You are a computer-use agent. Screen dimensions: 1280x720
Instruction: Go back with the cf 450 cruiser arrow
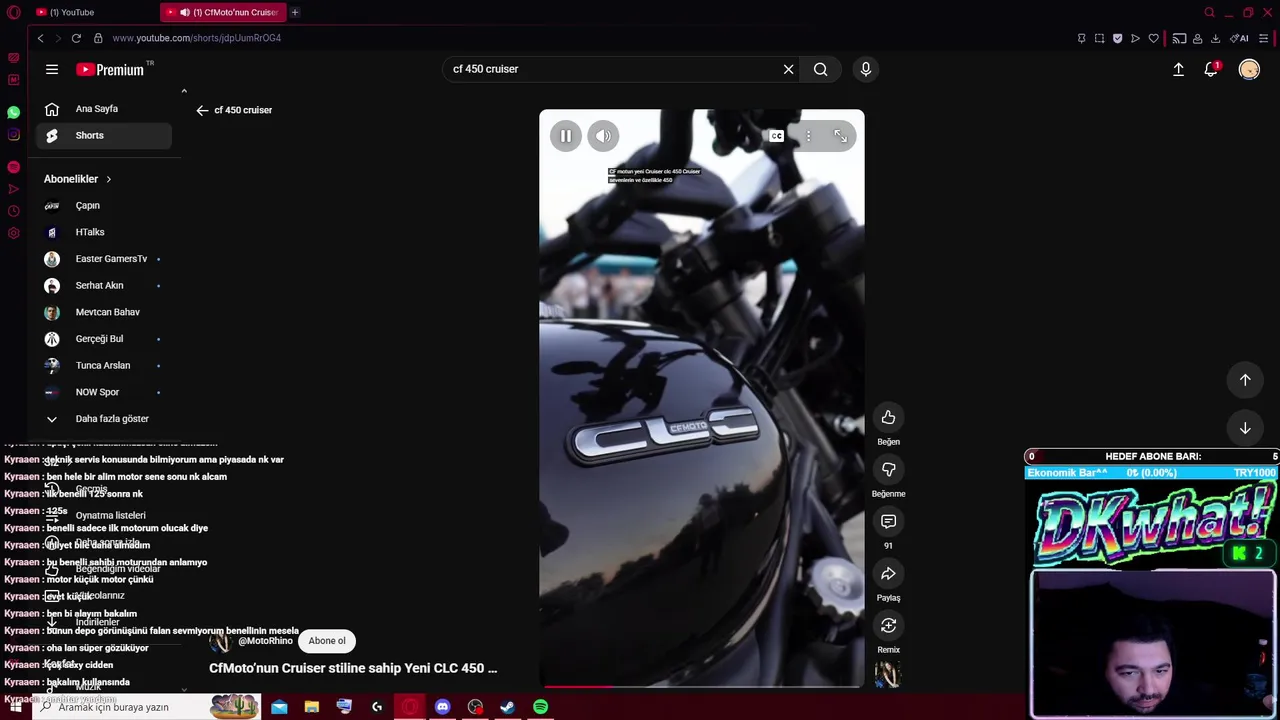click(x=202, y=110)
